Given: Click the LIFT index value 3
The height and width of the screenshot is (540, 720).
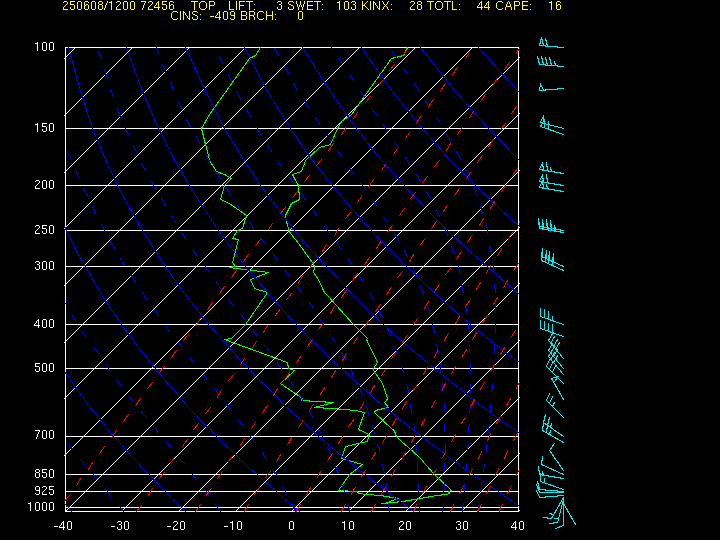Looking at the screenshot, I should pos(280,6).
